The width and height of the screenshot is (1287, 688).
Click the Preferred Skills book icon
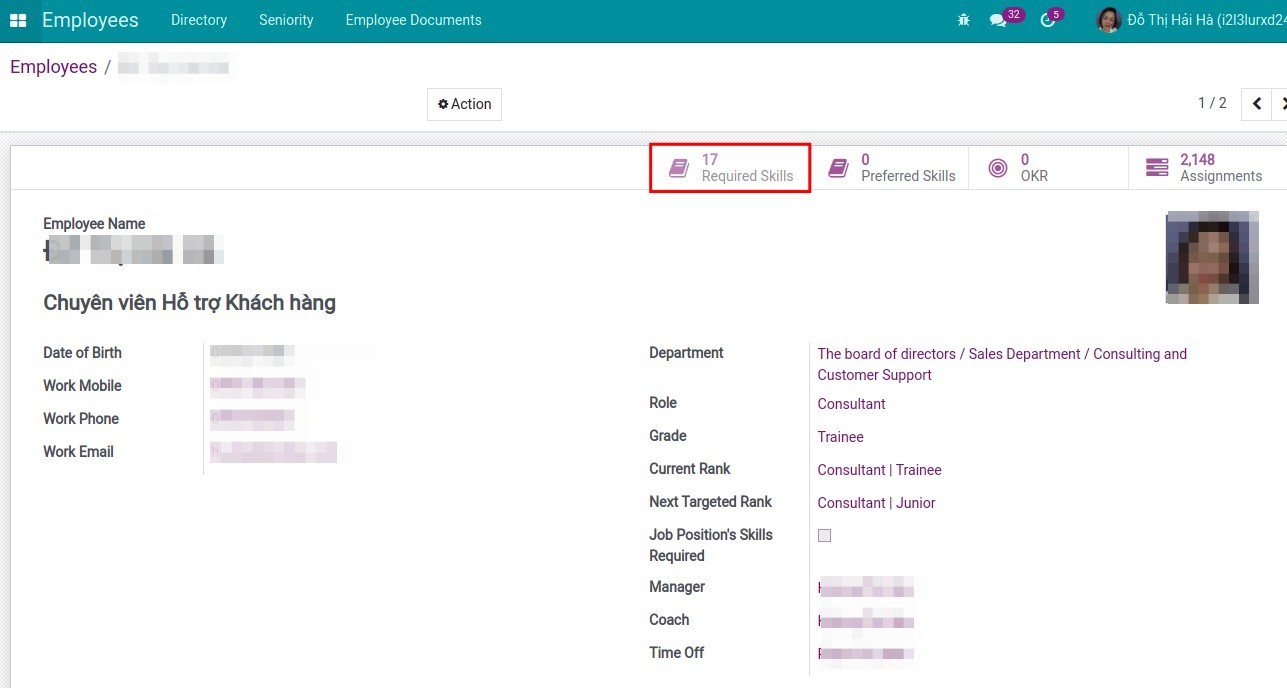click(838, 167)
